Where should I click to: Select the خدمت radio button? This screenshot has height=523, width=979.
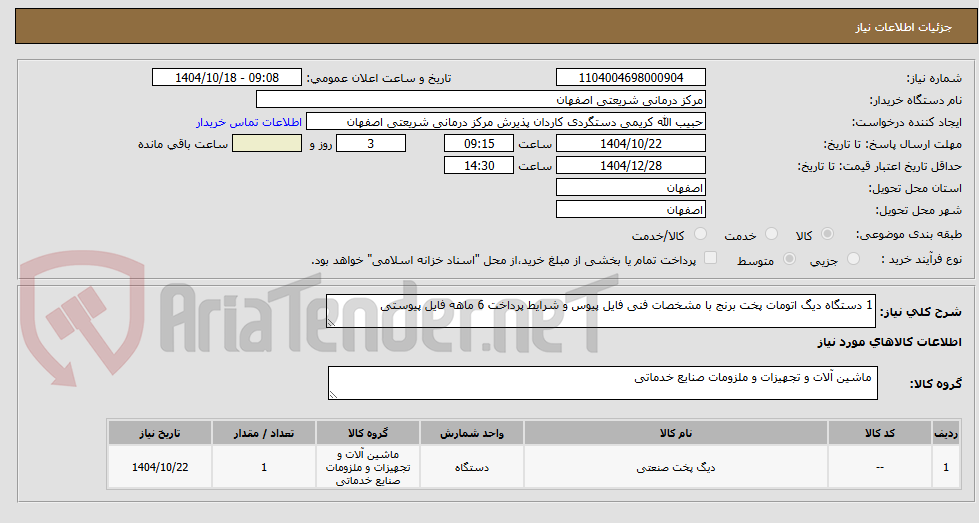(x=772, y=235)
